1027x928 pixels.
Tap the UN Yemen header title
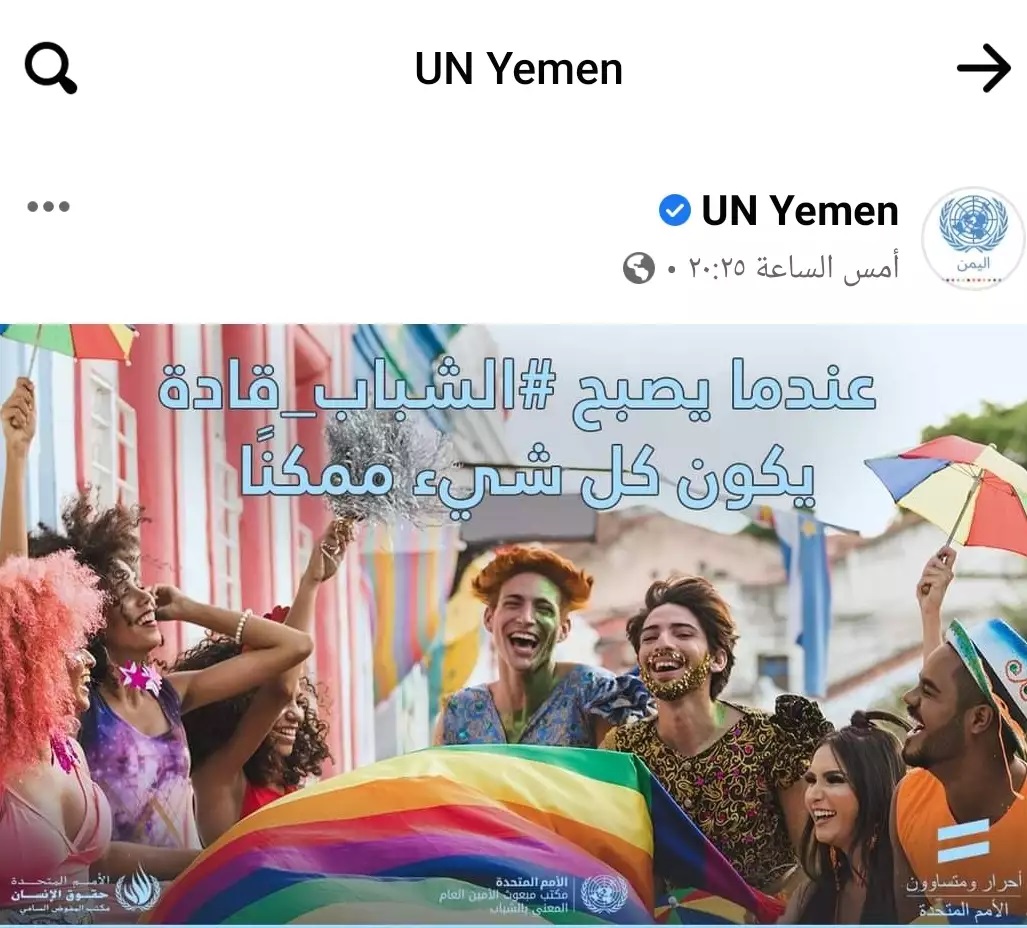tap(519, 69)
